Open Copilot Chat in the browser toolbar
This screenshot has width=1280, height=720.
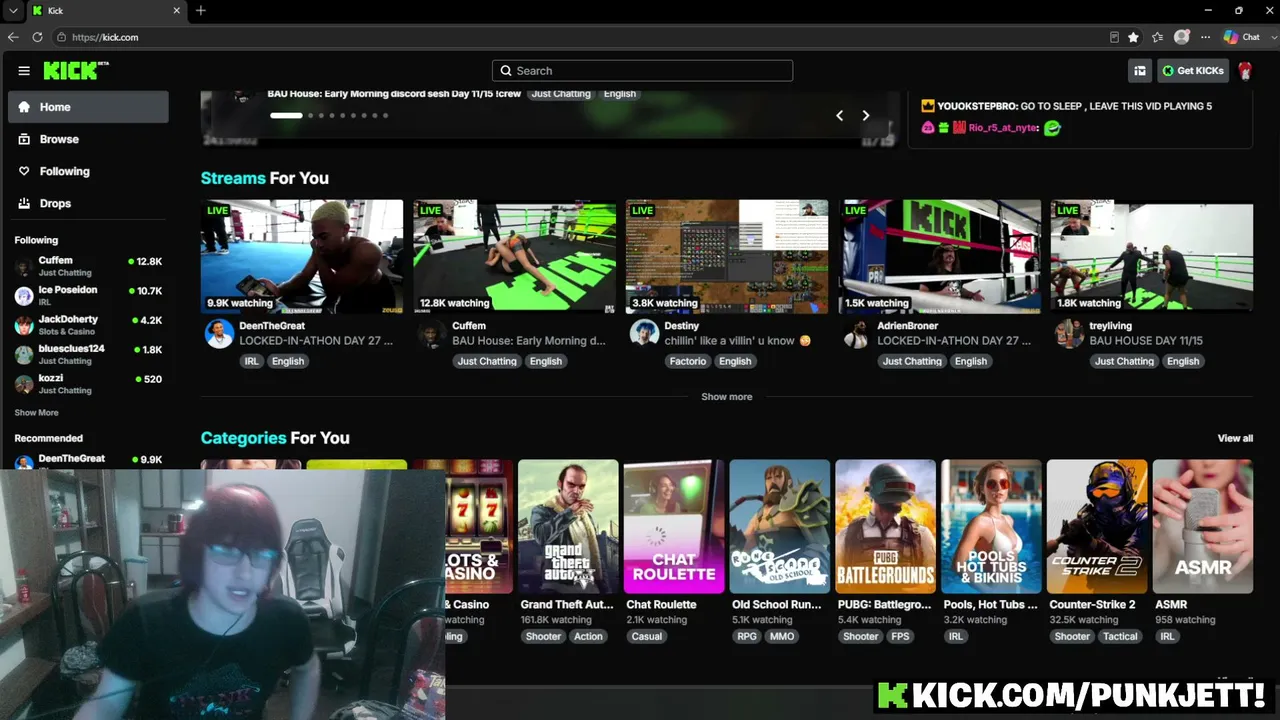pos(1242,37)
